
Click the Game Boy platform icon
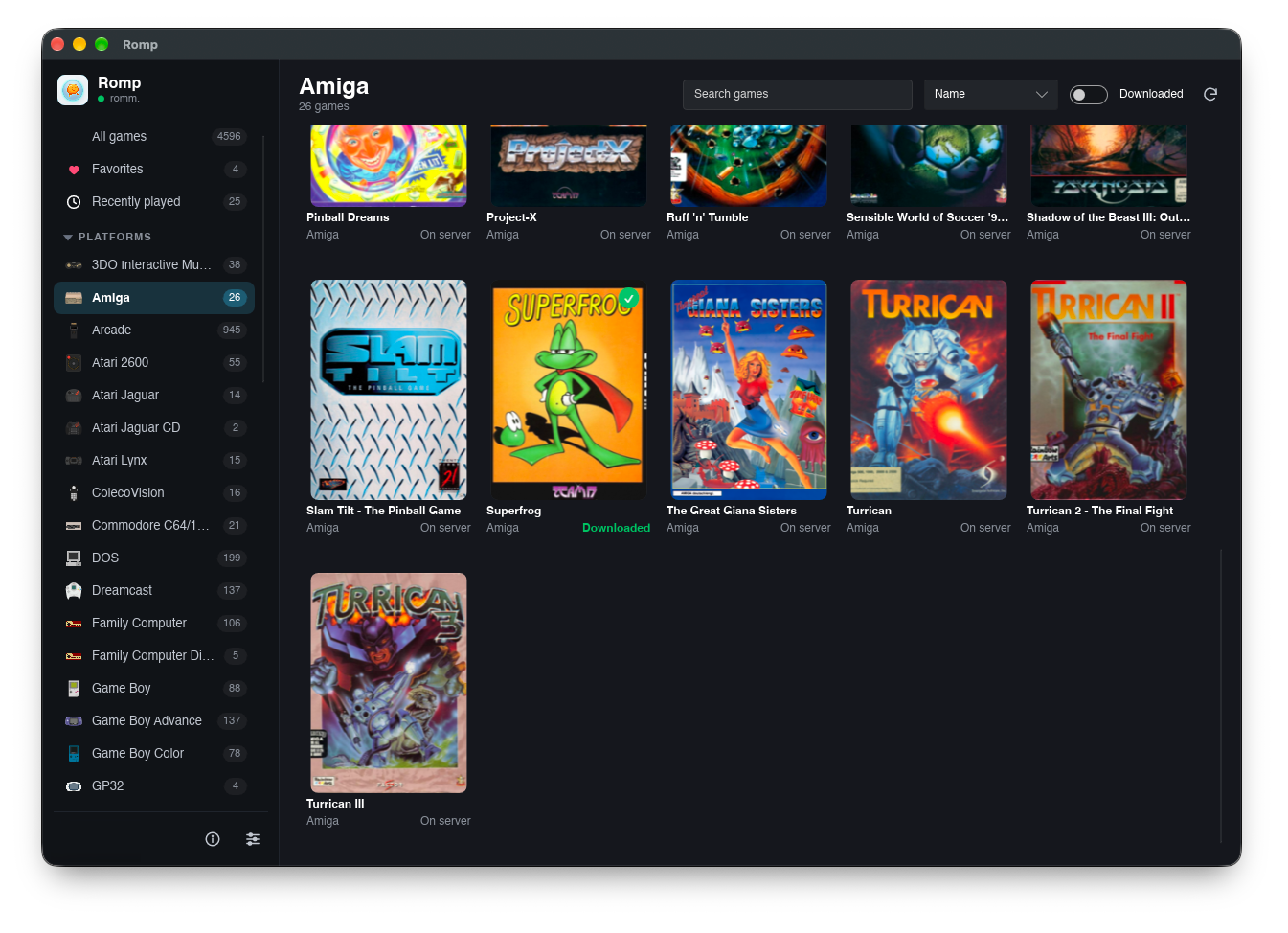(x=74, y=689)
